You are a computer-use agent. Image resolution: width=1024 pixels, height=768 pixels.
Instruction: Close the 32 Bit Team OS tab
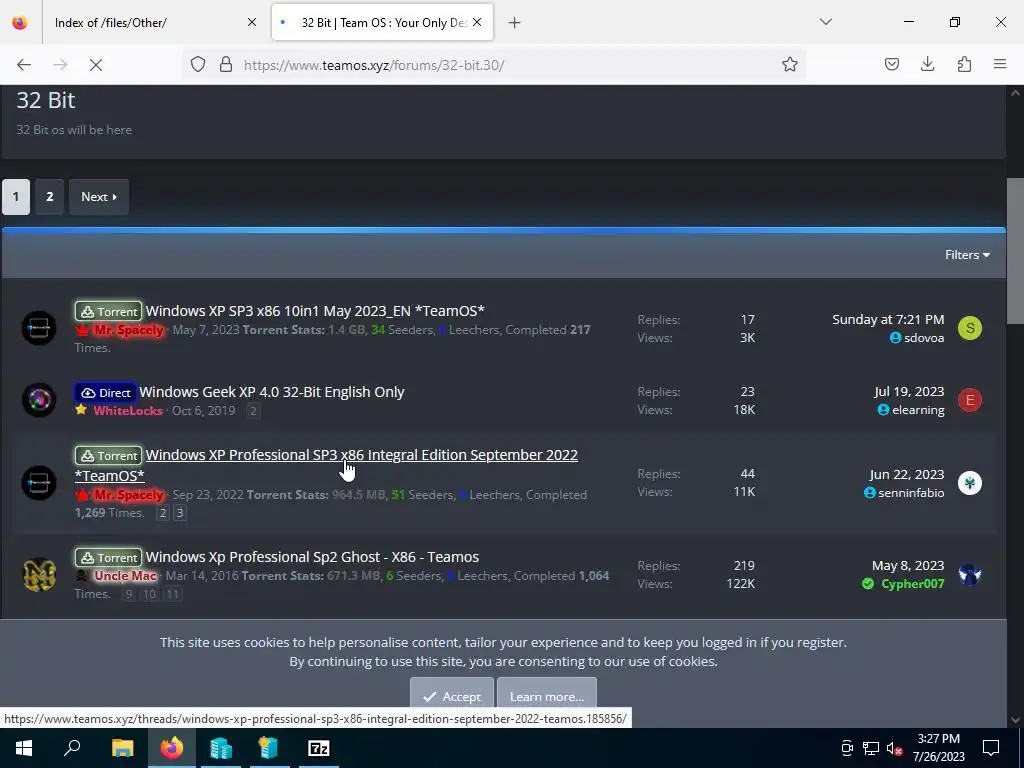(x=477, y=22)
